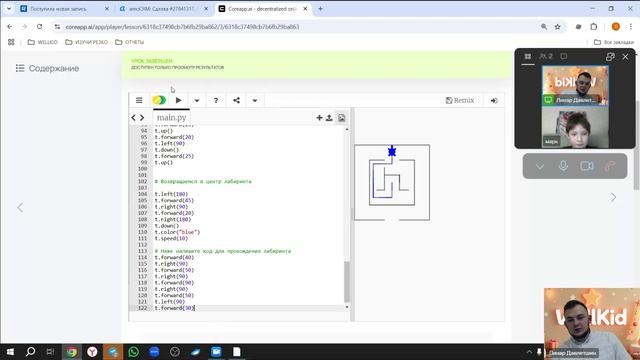Open the hamburger menu in trinket toolbar
This screenshot has height=360, width=640.
click(139, 100)
